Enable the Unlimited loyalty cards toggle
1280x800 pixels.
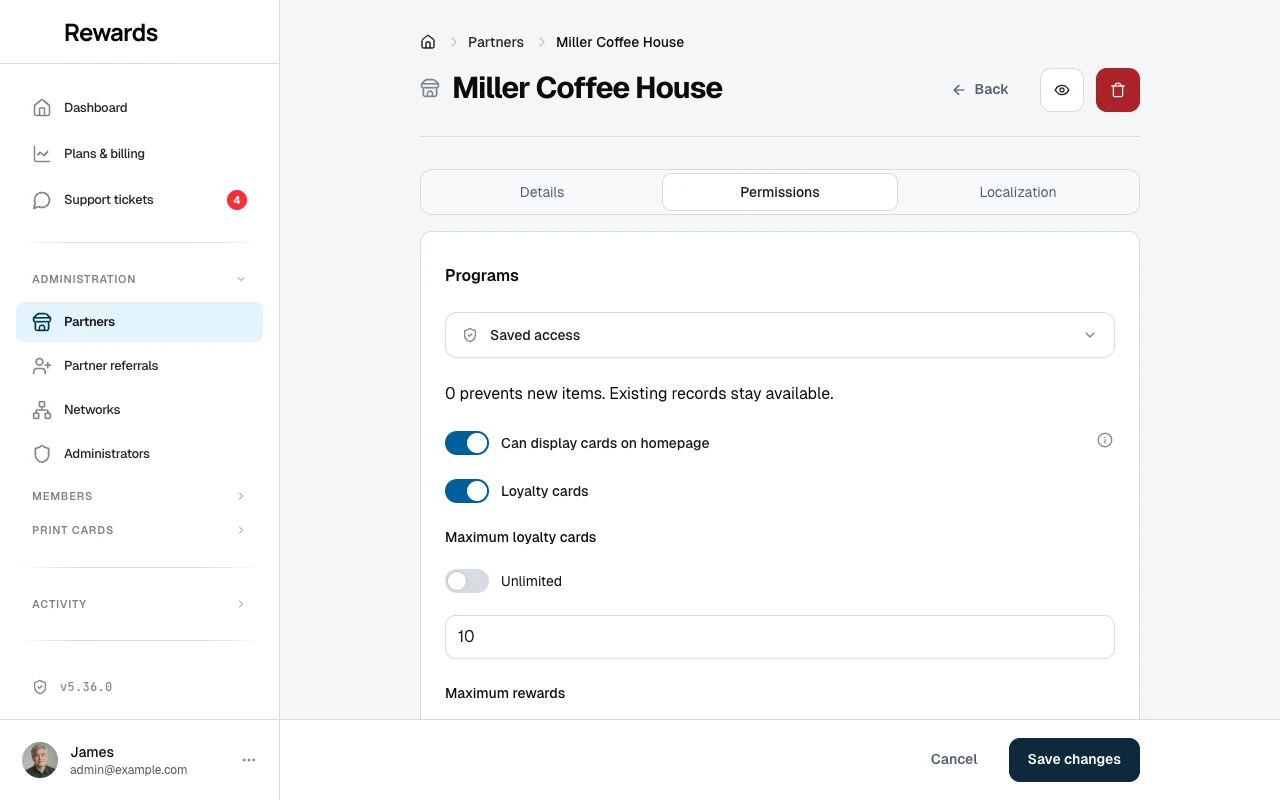coord(467,581)
